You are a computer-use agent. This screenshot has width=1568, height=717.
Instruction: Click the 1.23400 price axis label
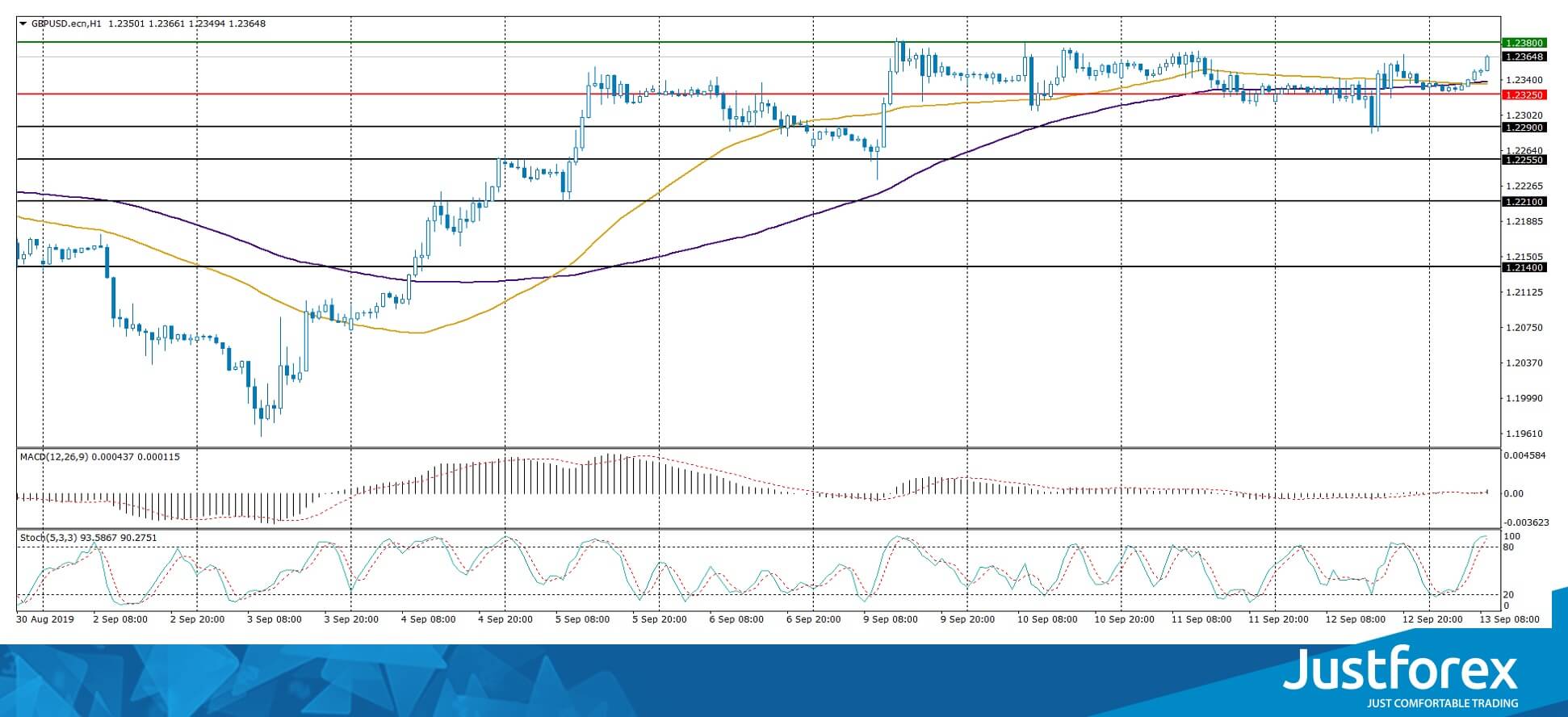[x=1524, y=80]
